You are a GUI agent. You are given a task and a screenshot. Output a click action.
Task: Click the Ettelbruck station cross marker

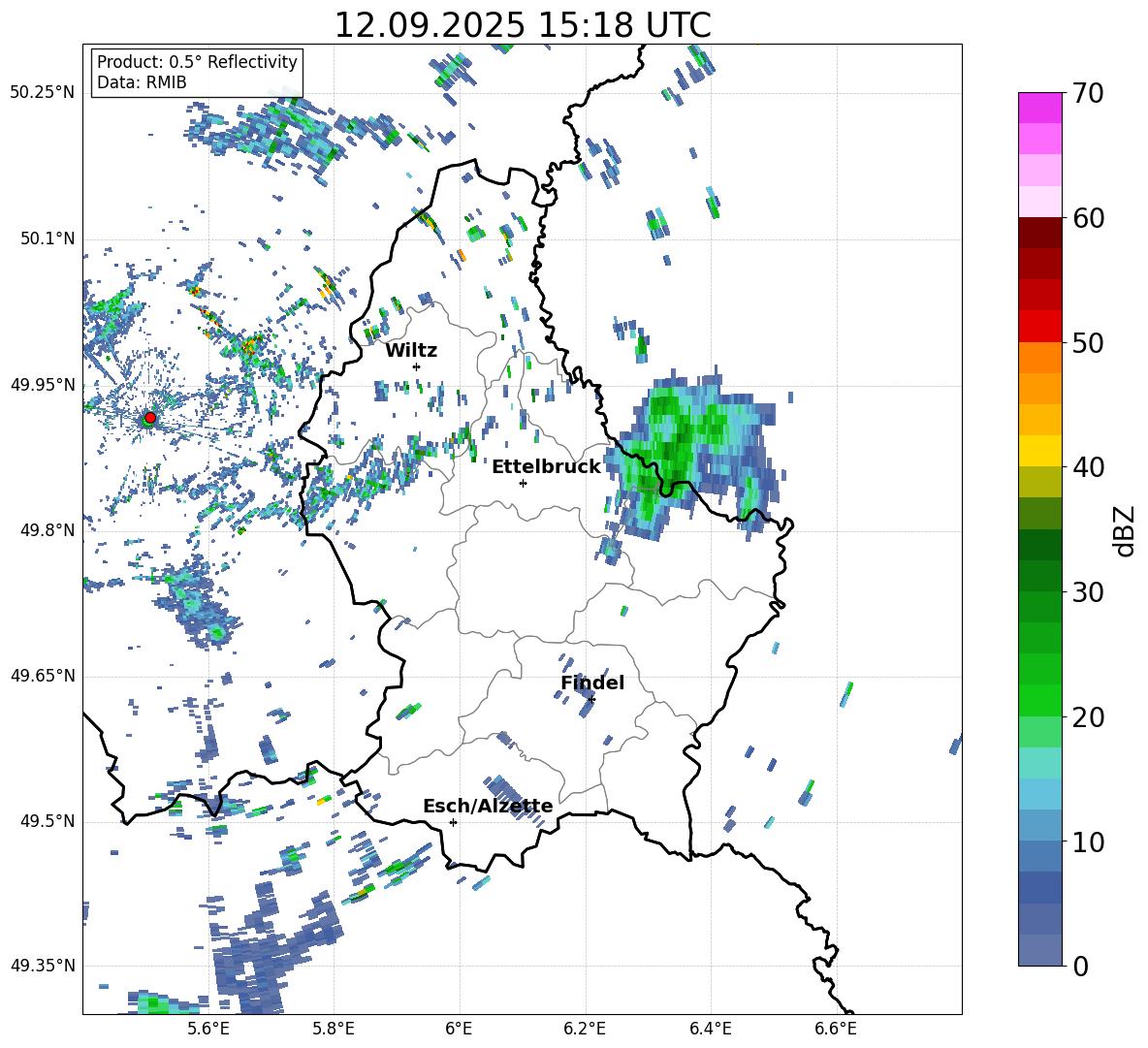click(523, 483)
